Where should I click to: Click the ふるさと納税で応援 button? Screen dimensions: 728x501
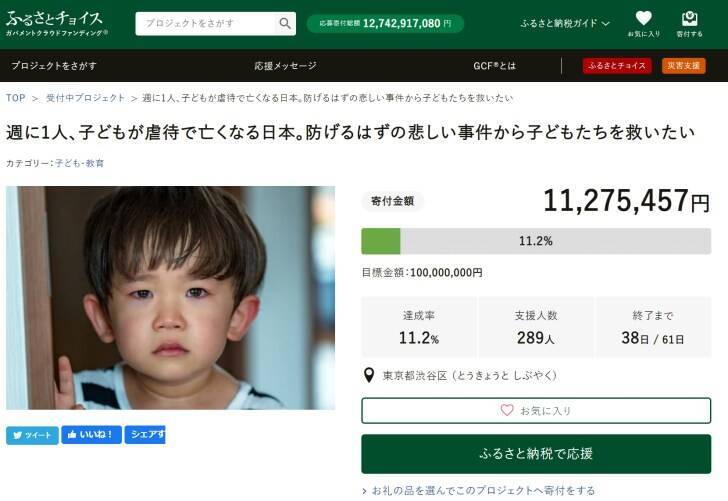[x=536, y=454]
